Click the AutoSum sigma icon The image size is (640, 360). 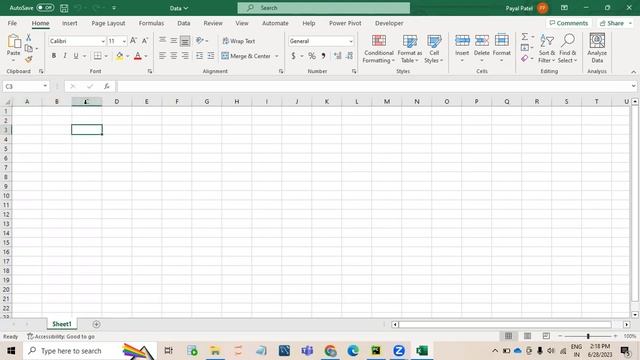pyautogui.click(x=525, y=37)
